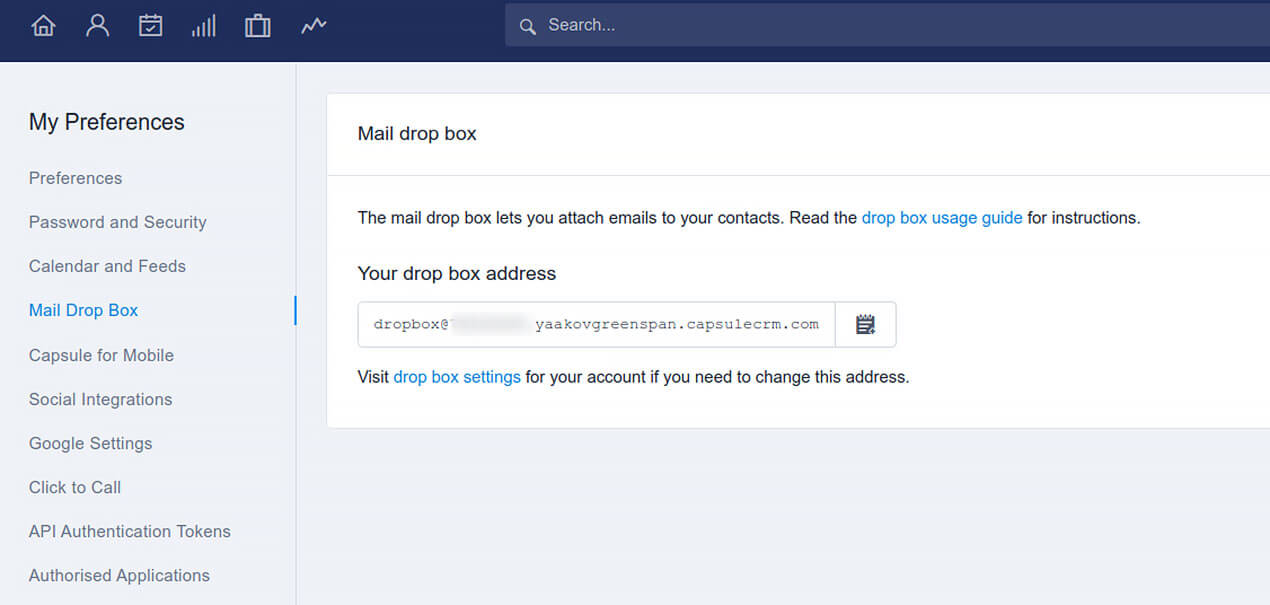Go to the Home dashboard icon

[43, 26]
